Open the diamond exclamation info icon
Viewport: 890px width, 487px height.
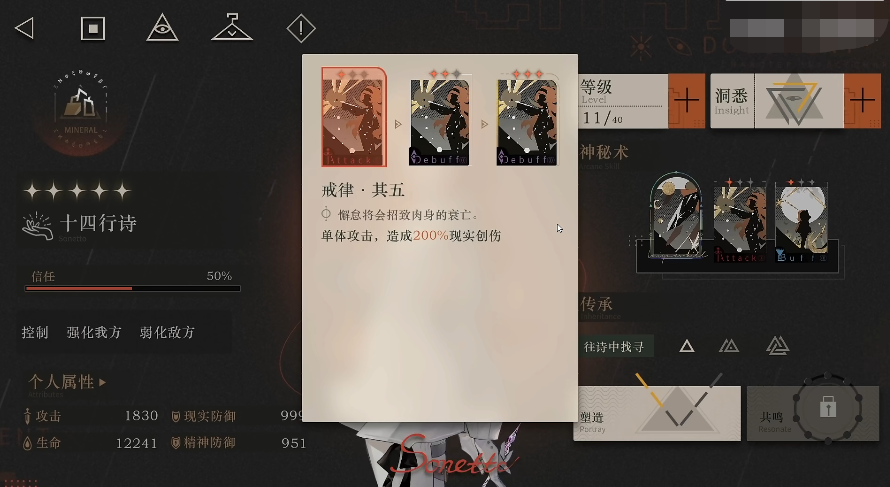301,28
